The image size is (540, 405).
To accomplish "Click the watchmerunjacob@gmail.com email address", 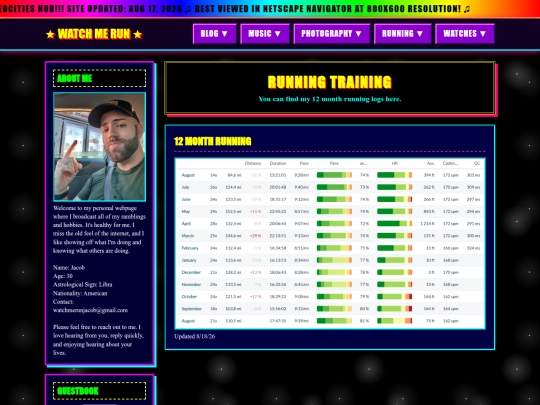I will [90, 310].
